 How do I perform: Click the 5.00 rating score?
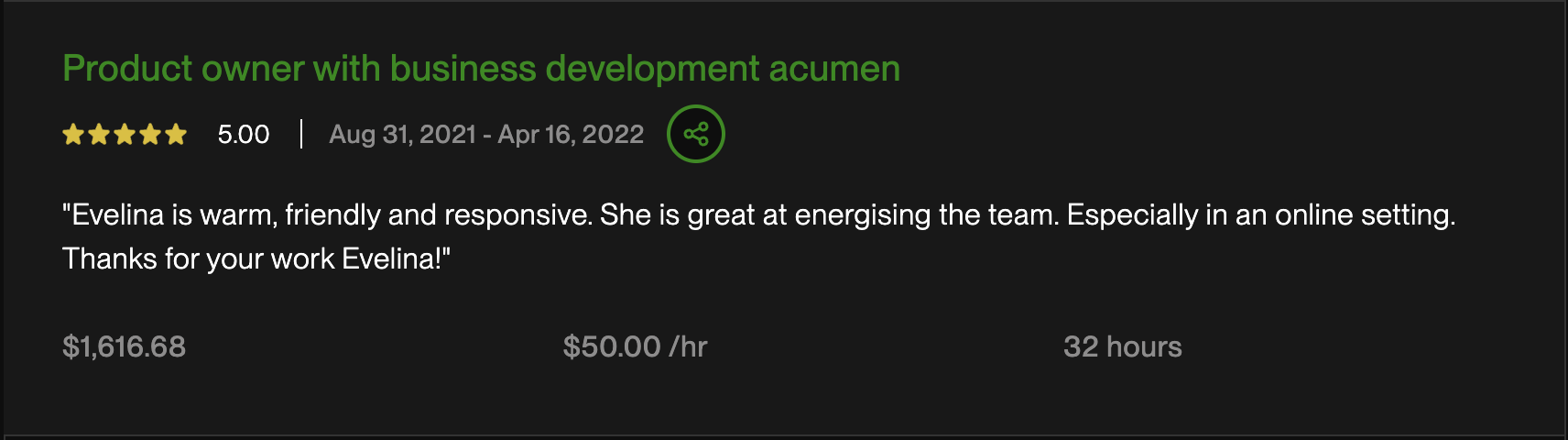point(244,135)
